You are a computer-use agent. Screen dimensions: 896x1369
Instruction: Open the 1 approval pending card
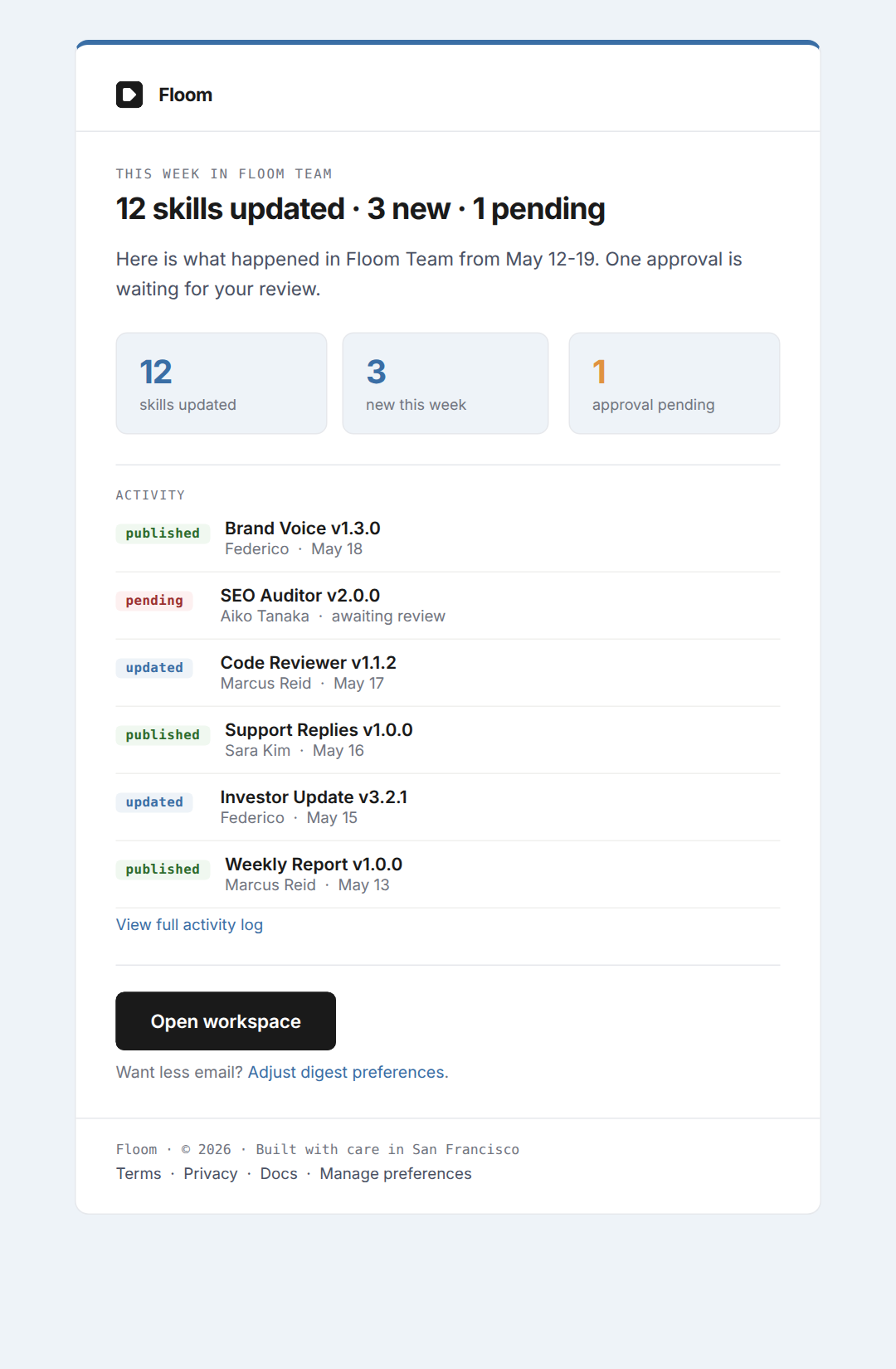coord(674,383)
